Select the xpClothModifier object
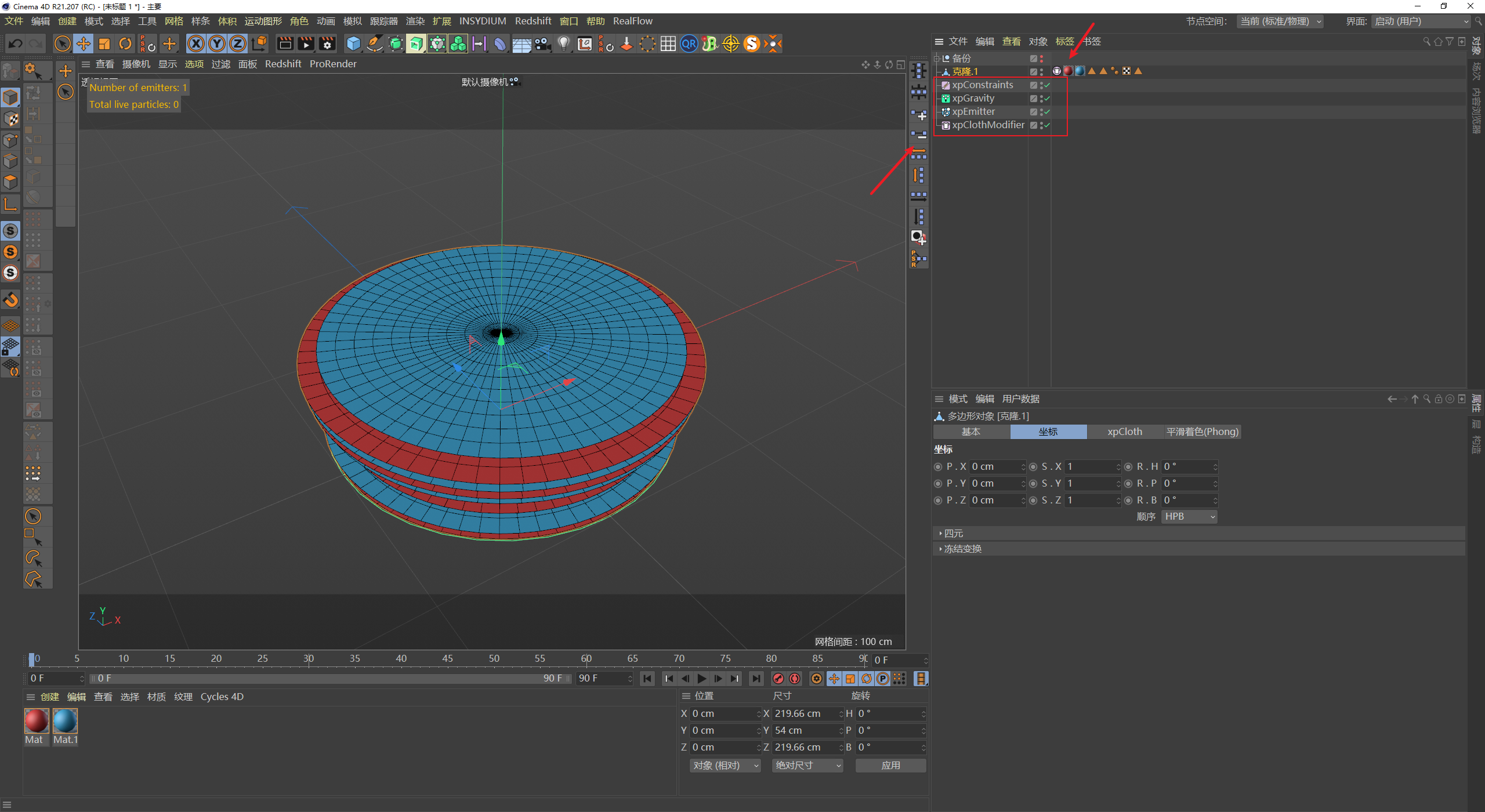 (988, 125)
